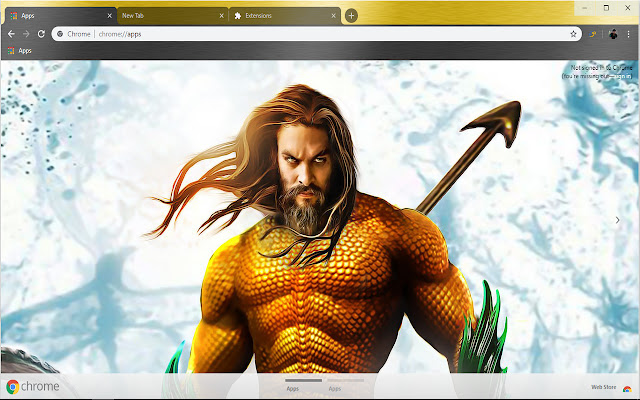Screen dimensions: 640x400
Task: Maximize the browser window
Action: click(x=606, y=8)
